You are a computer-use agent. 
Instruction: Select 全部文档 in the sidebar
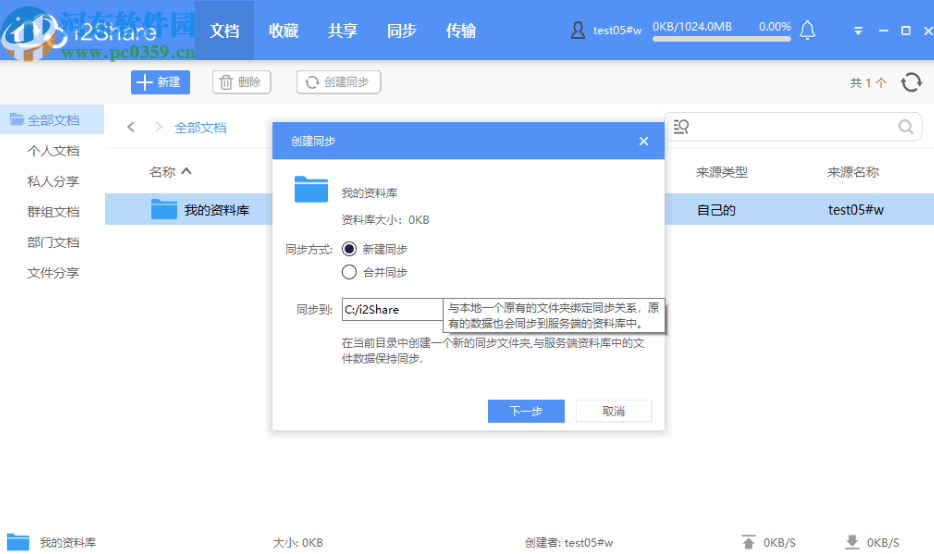click(52, 120)
